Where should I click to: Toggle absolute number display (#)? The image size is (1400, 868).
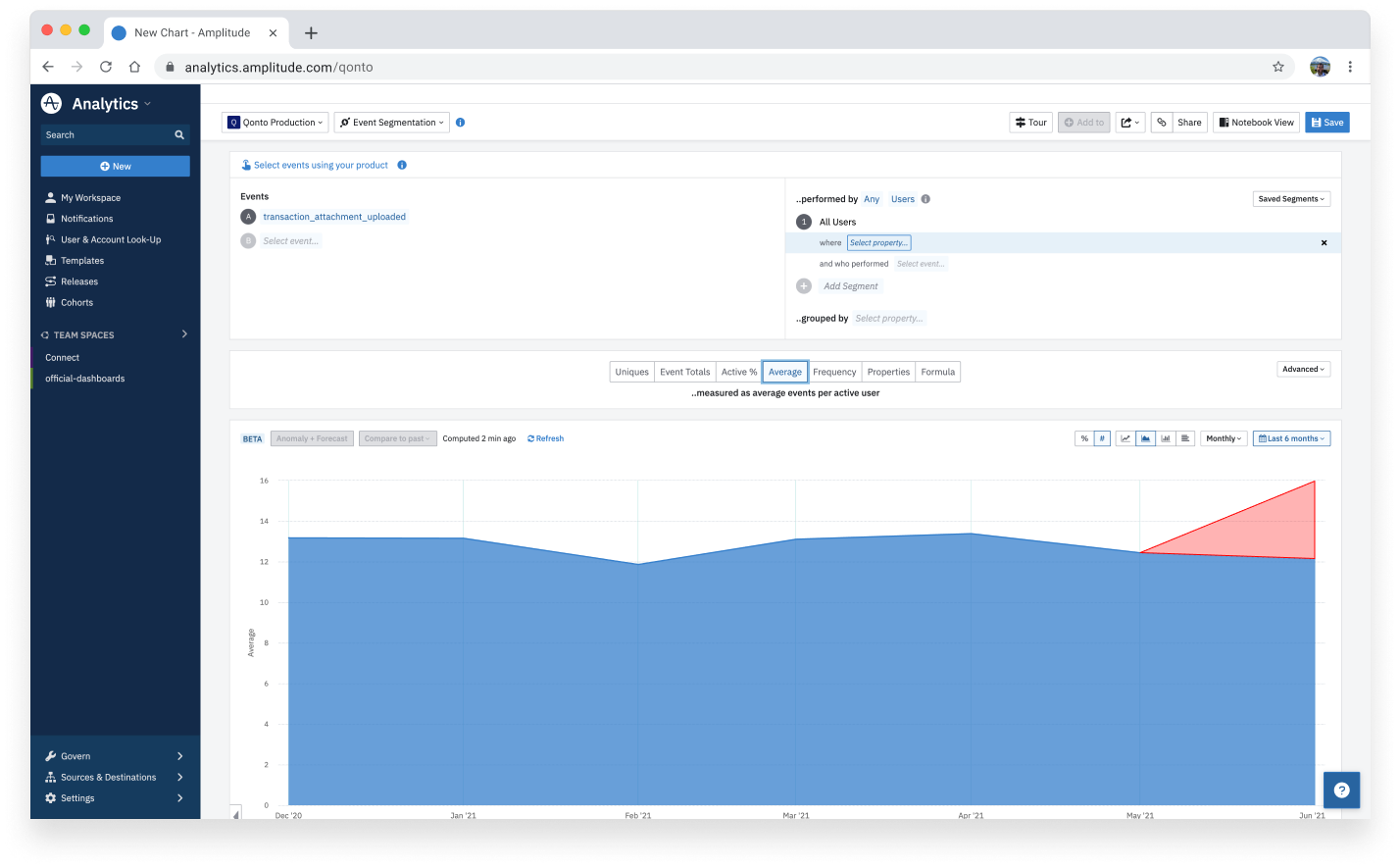(x=1102, y=438)
